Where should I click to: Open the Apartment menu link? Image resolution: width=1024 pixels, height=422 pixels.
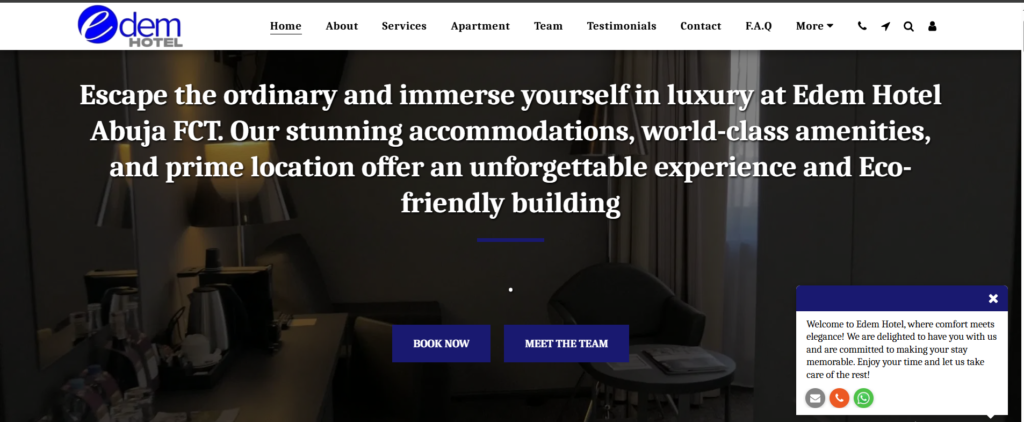[480, 26]
